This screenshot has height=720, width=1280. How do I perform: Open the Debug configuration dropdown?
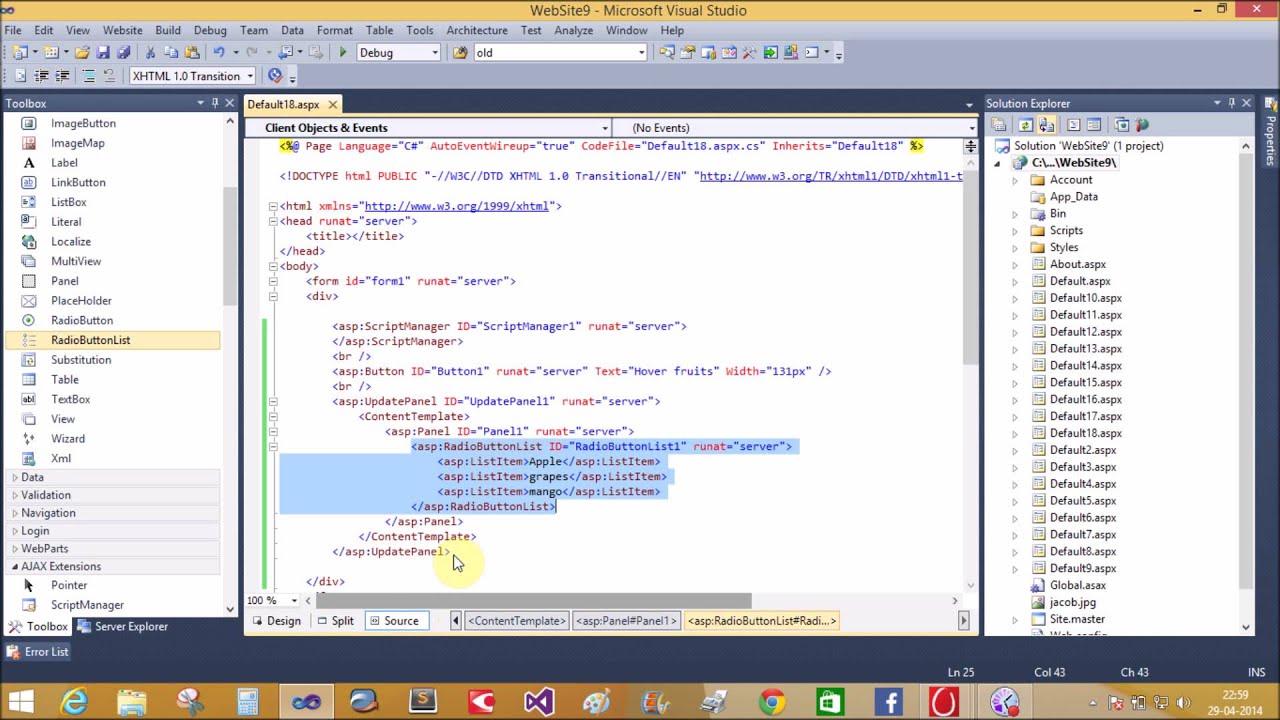coord(434,52)
